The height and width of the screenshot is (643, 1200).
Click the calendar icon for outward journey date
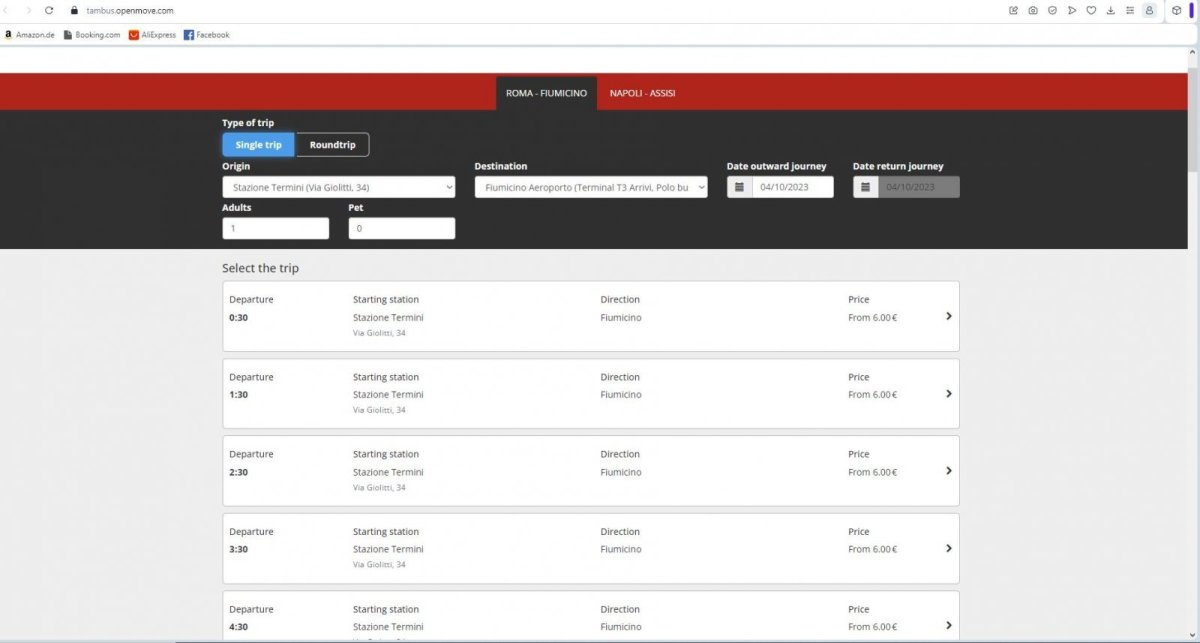739,187
